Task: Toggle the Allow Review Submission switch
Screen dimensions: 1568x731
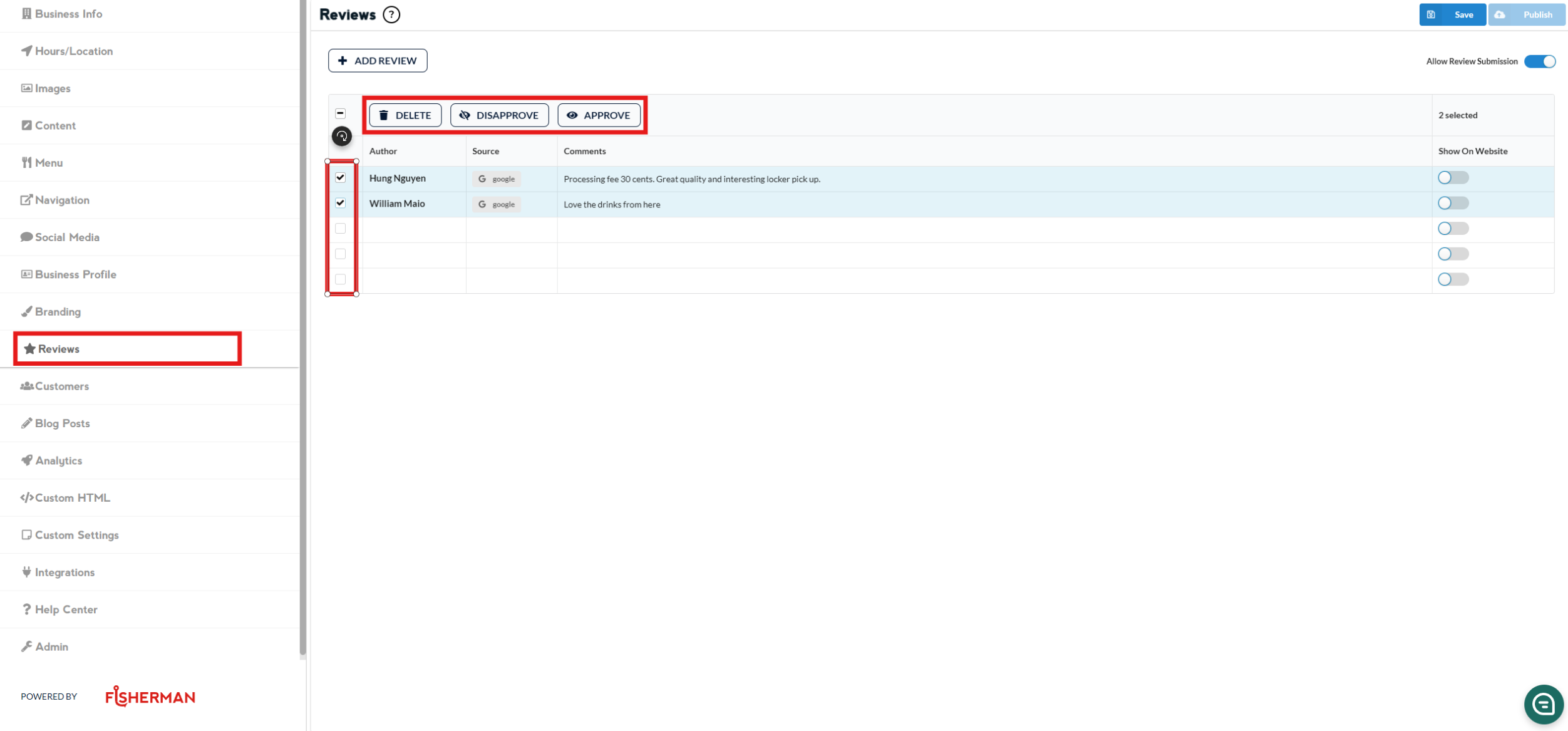Action: click(x=1539, y=61)
